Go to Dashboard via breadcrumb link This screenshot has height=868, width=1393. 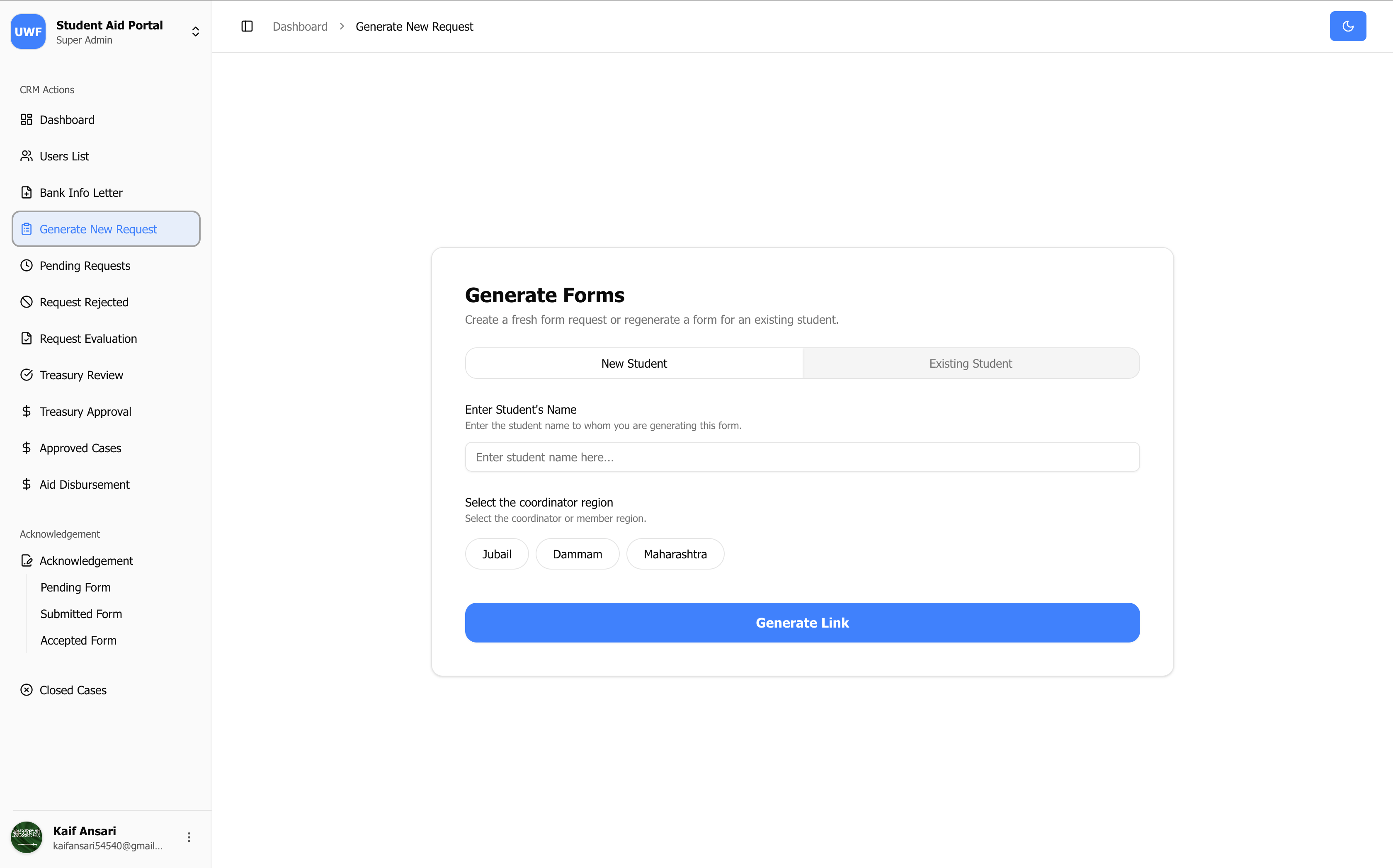pyautogui.click(x=300, y=27)
